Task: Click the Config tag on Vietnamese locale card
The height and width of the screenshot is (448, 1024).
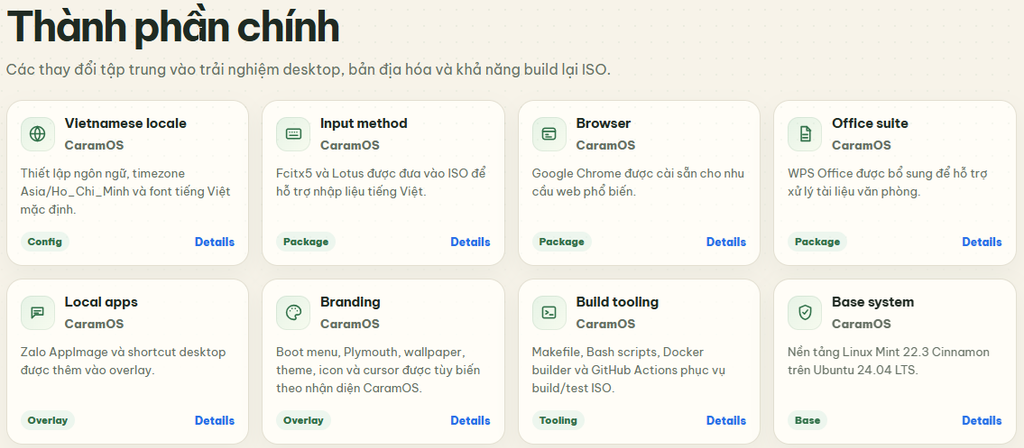Action: (x=45, y=242)
